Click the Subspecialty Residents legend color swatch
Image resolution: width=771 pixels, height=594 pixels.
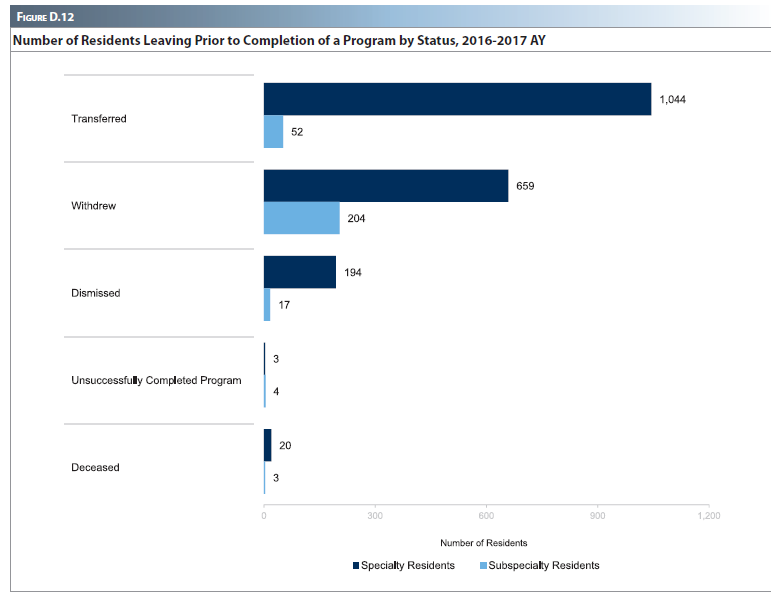[484, 566]
